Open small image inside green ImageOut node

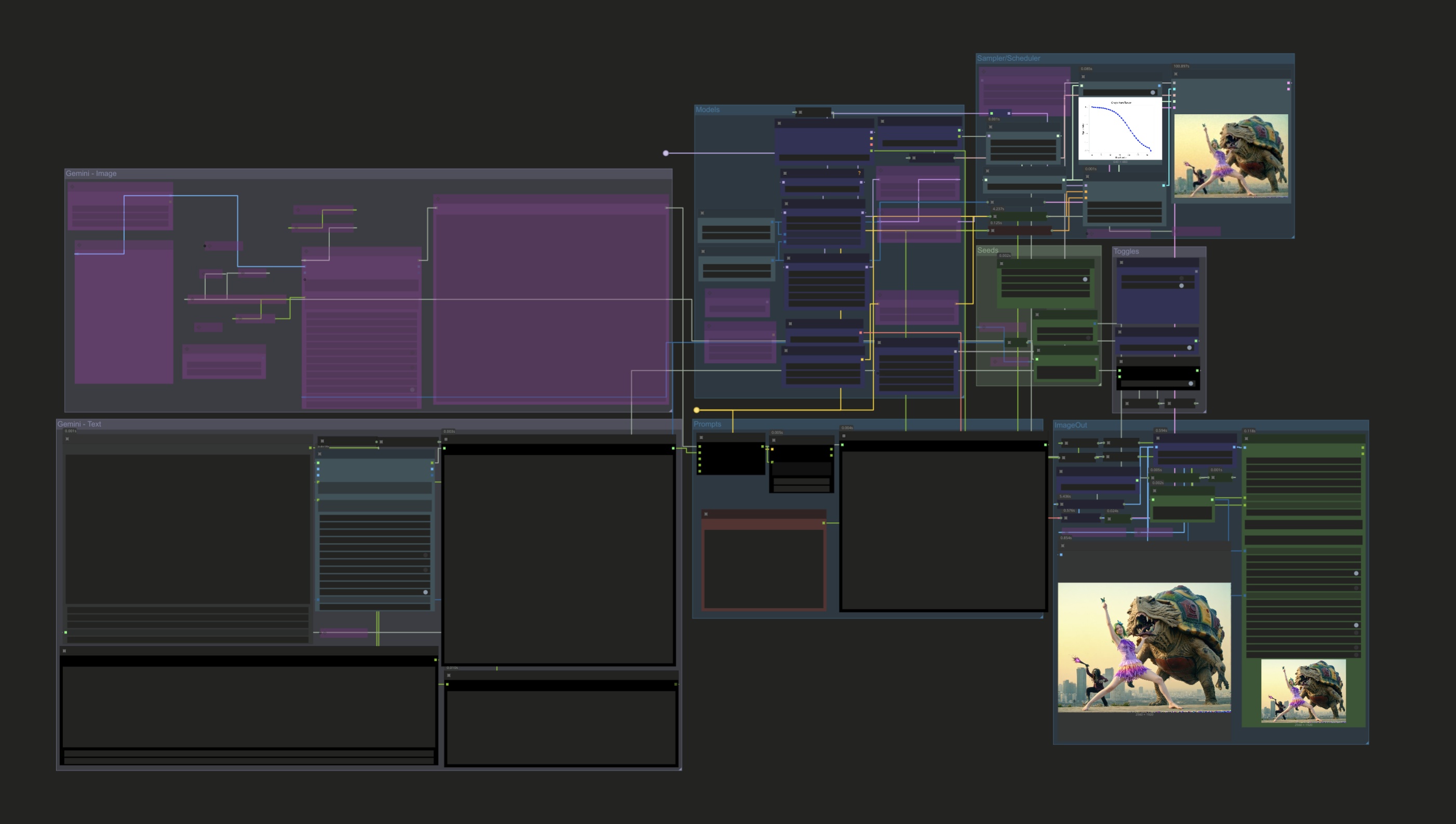[1303, 691]
